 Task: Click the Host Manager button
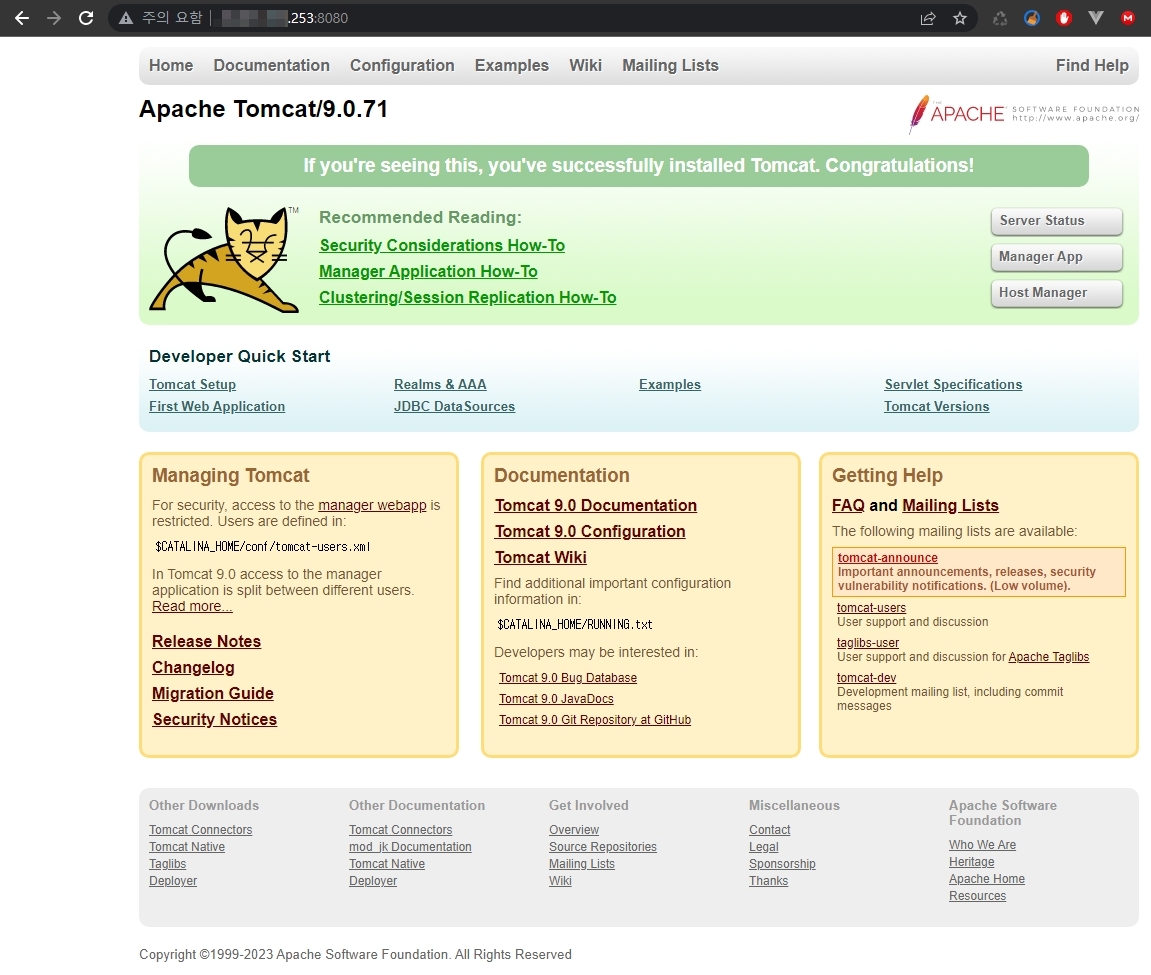click(1056, 293)
